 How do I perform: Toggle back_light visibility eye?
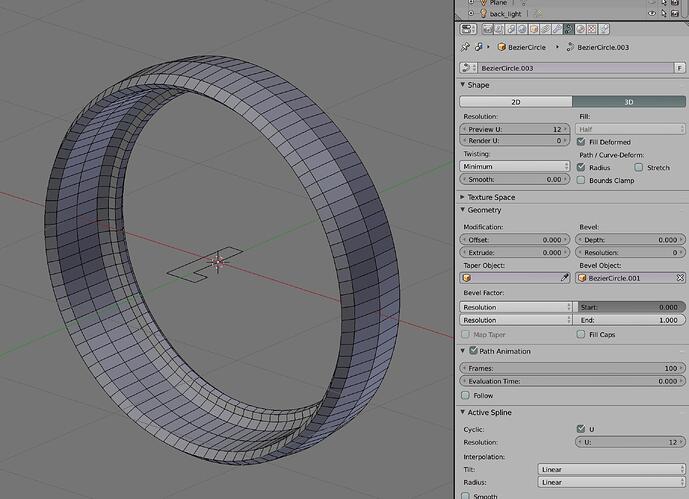coord(652,14)
